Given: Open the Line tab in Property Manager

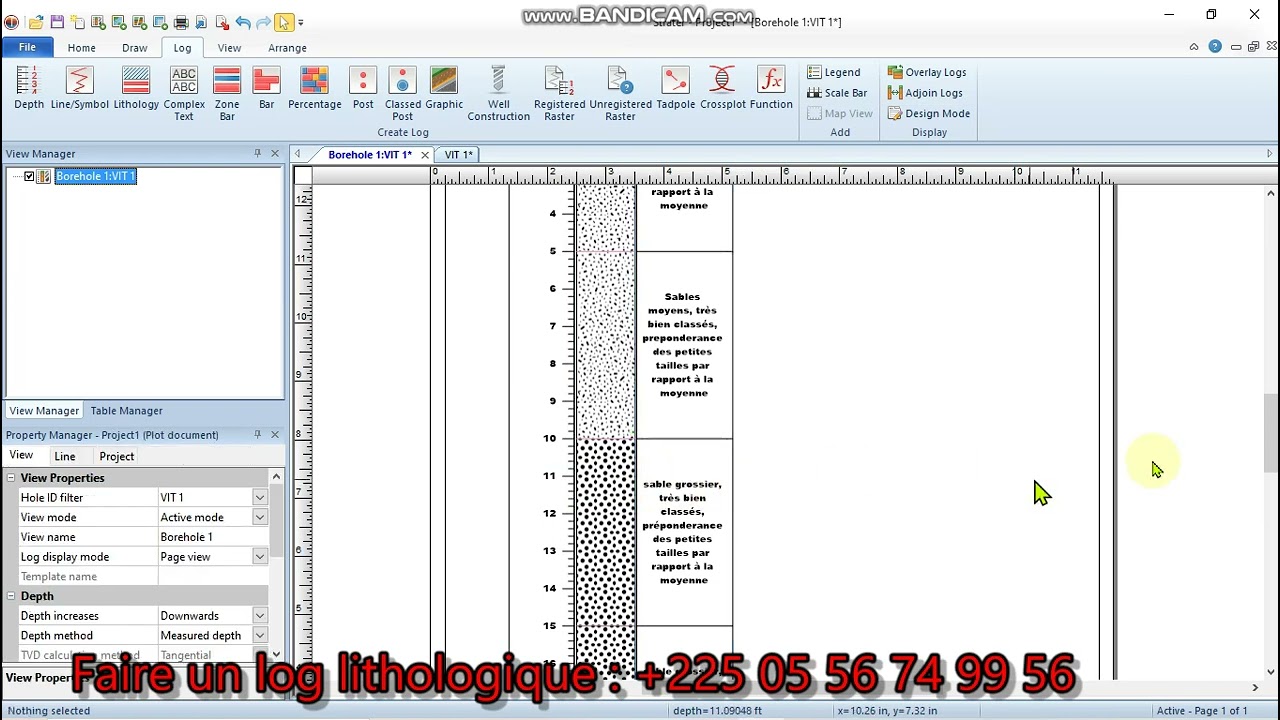Looking at the screenshot, I should pos(65,456).
